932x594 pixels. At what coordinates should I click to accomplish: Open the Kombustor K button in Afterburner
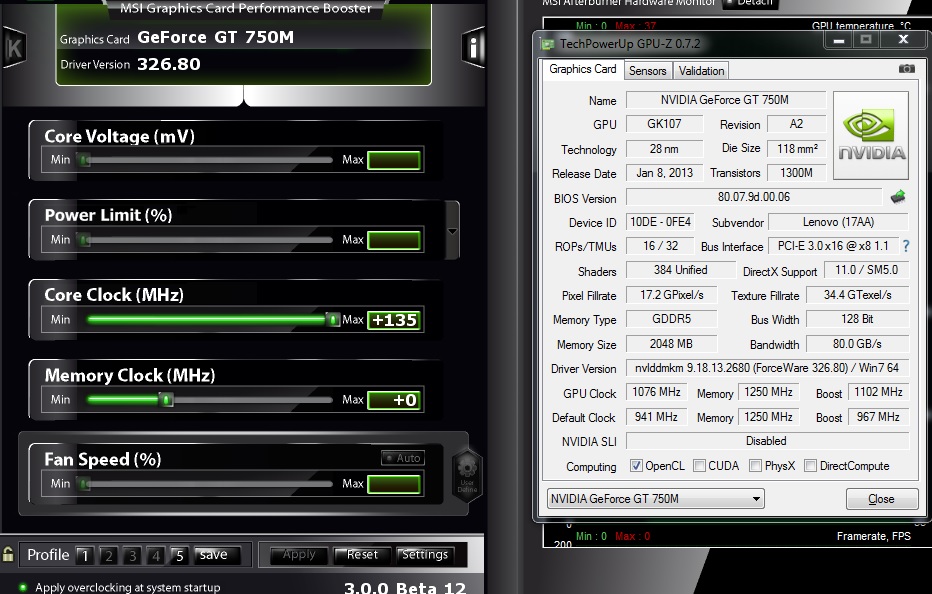14,48
